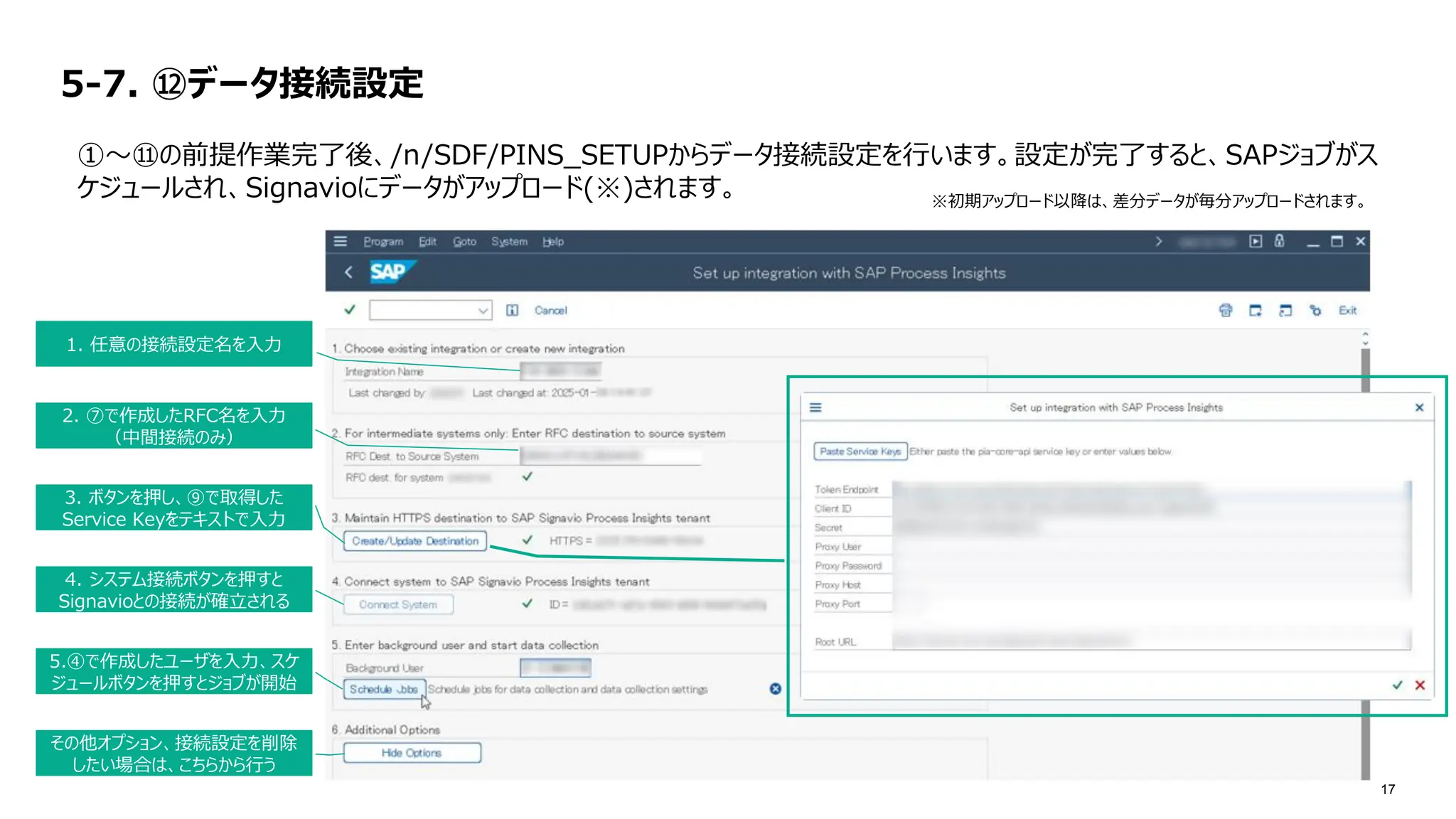Click the Cancel toolbar button
Image resolution: width=1456 pixels, height=819 pixels.
[551, 311]
